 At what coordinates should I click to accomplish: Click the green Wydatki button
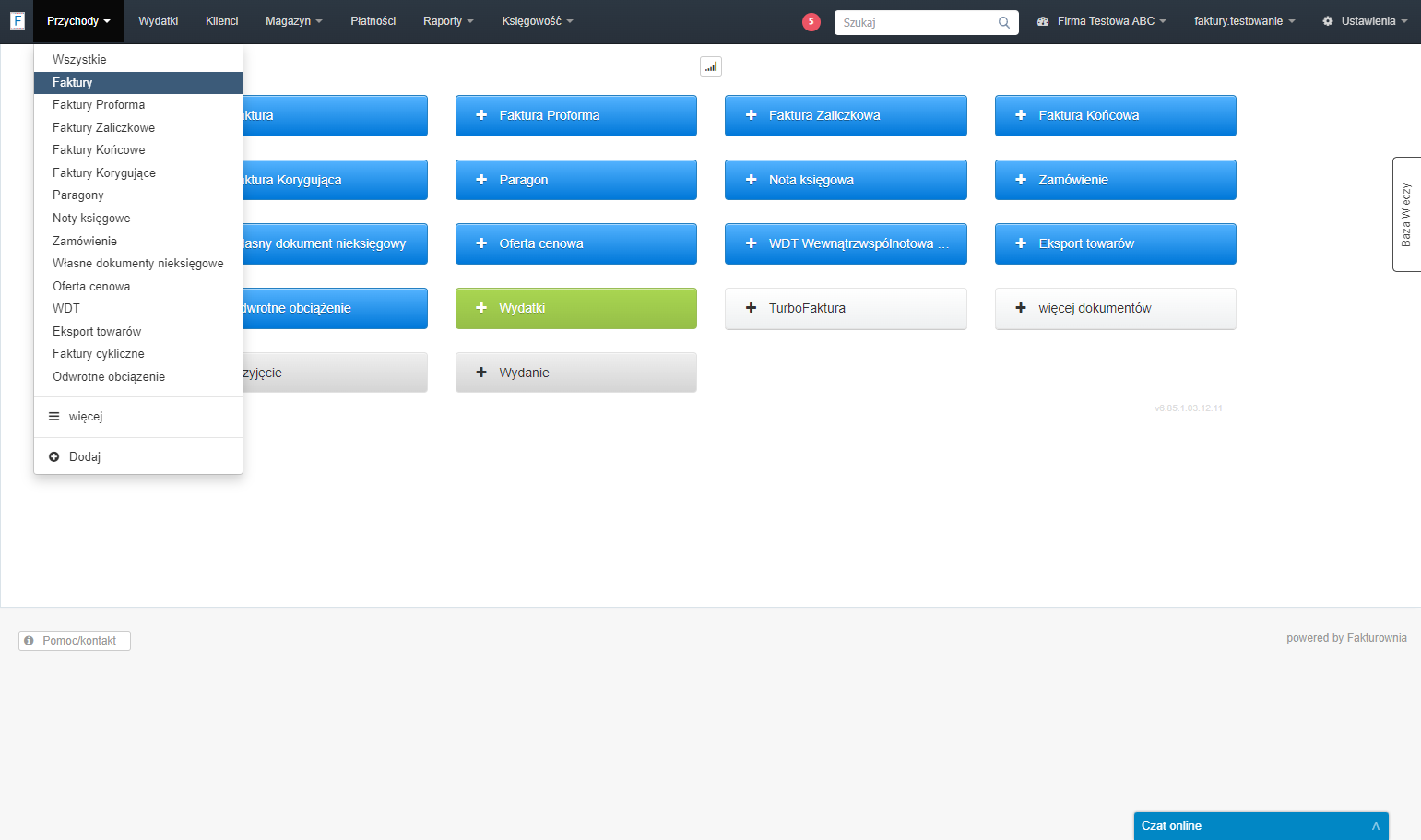click(576, 308)
